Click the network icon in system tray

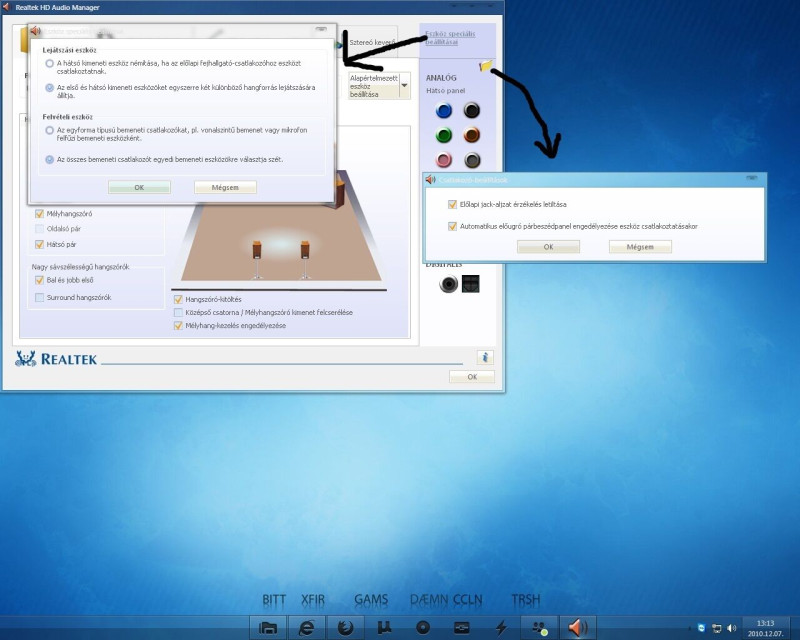pos(717,628)
